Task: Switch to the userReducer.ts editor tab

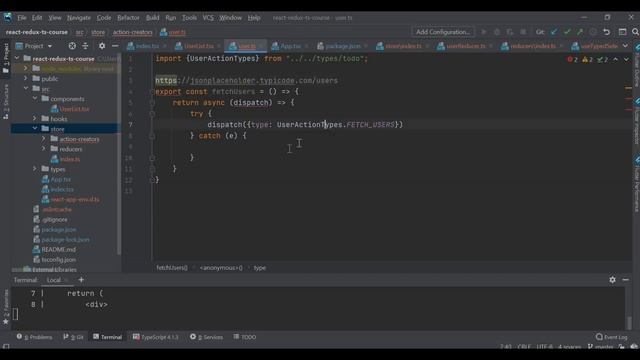Action: [x=465, y=46]
